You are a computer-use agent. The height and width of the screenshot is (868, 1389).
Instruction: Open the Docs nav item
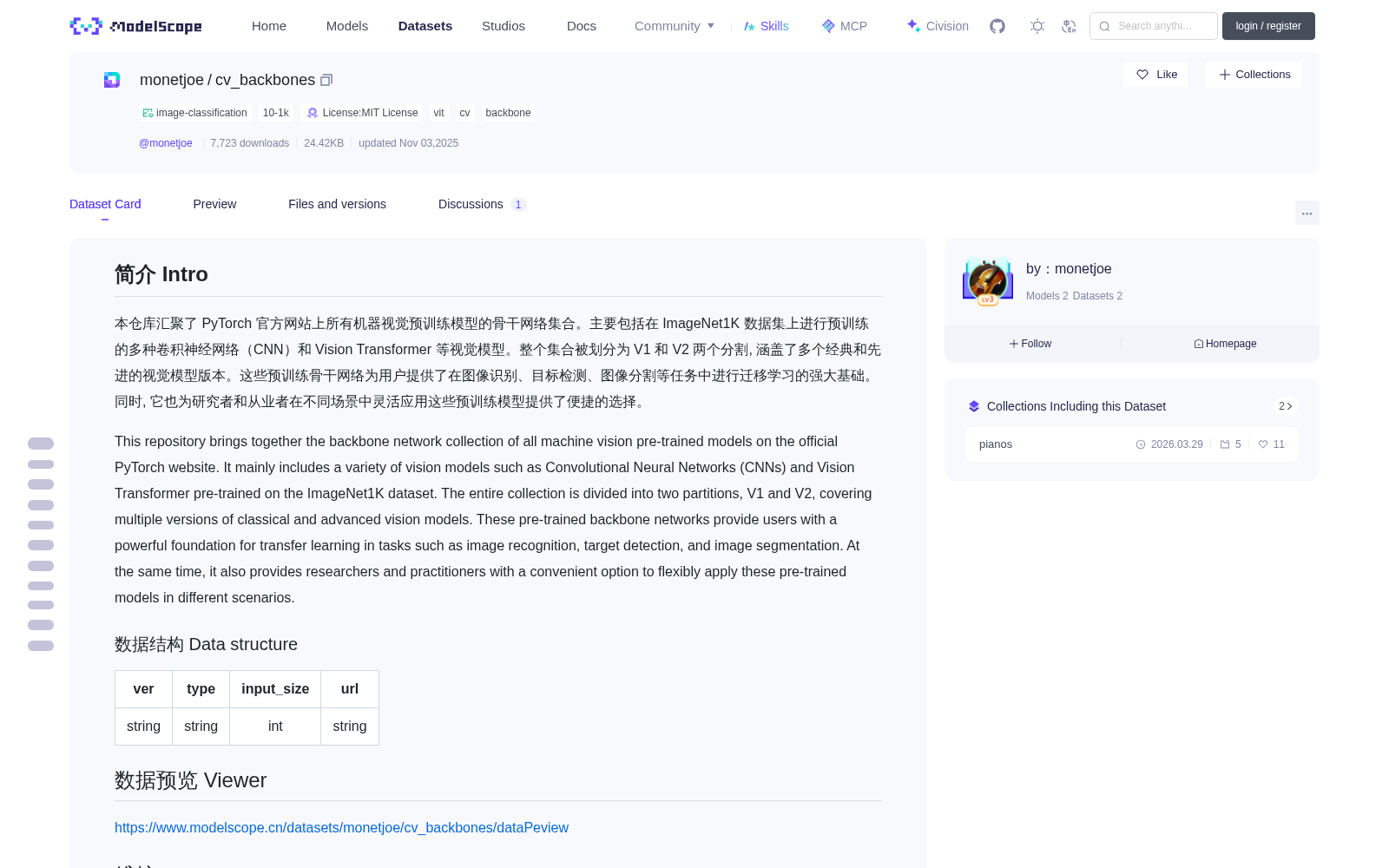582,26
